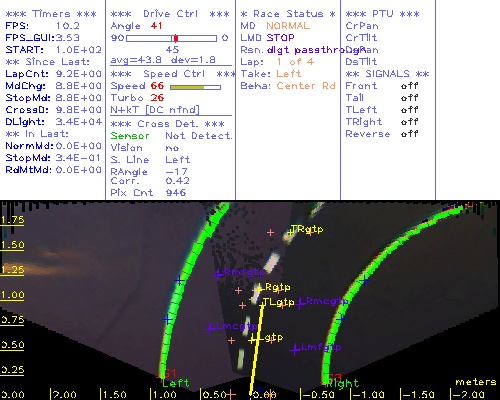
Task: Select the Race Status panel header
Action: point(288,14)
